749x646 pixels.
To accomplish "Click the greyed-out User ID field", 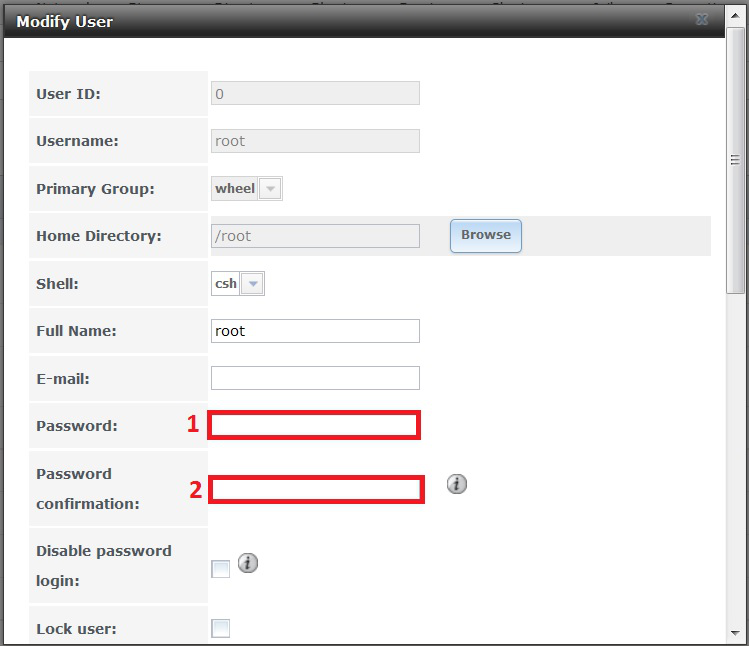I will coord(315,93).
